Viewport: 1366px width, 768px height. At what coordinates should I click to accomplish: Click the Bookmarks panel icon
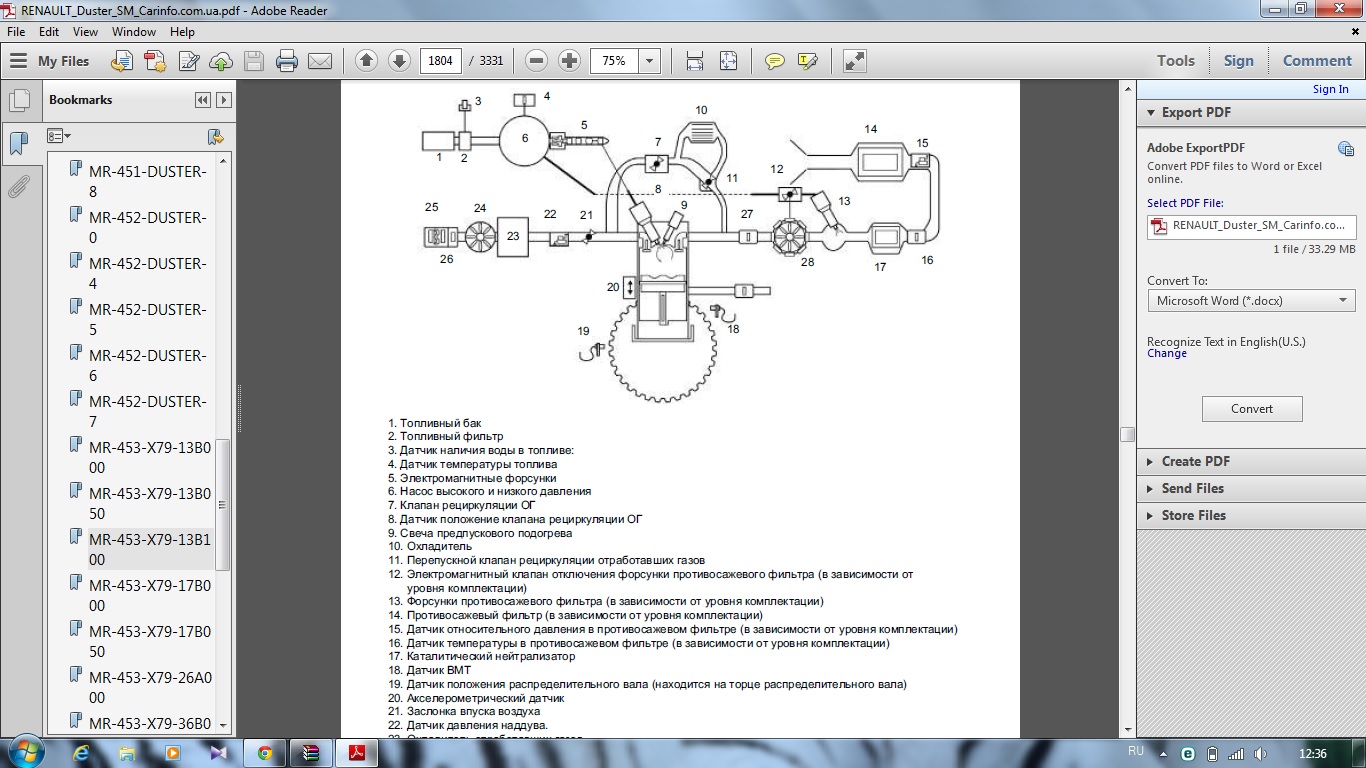(x=18, y=143)
